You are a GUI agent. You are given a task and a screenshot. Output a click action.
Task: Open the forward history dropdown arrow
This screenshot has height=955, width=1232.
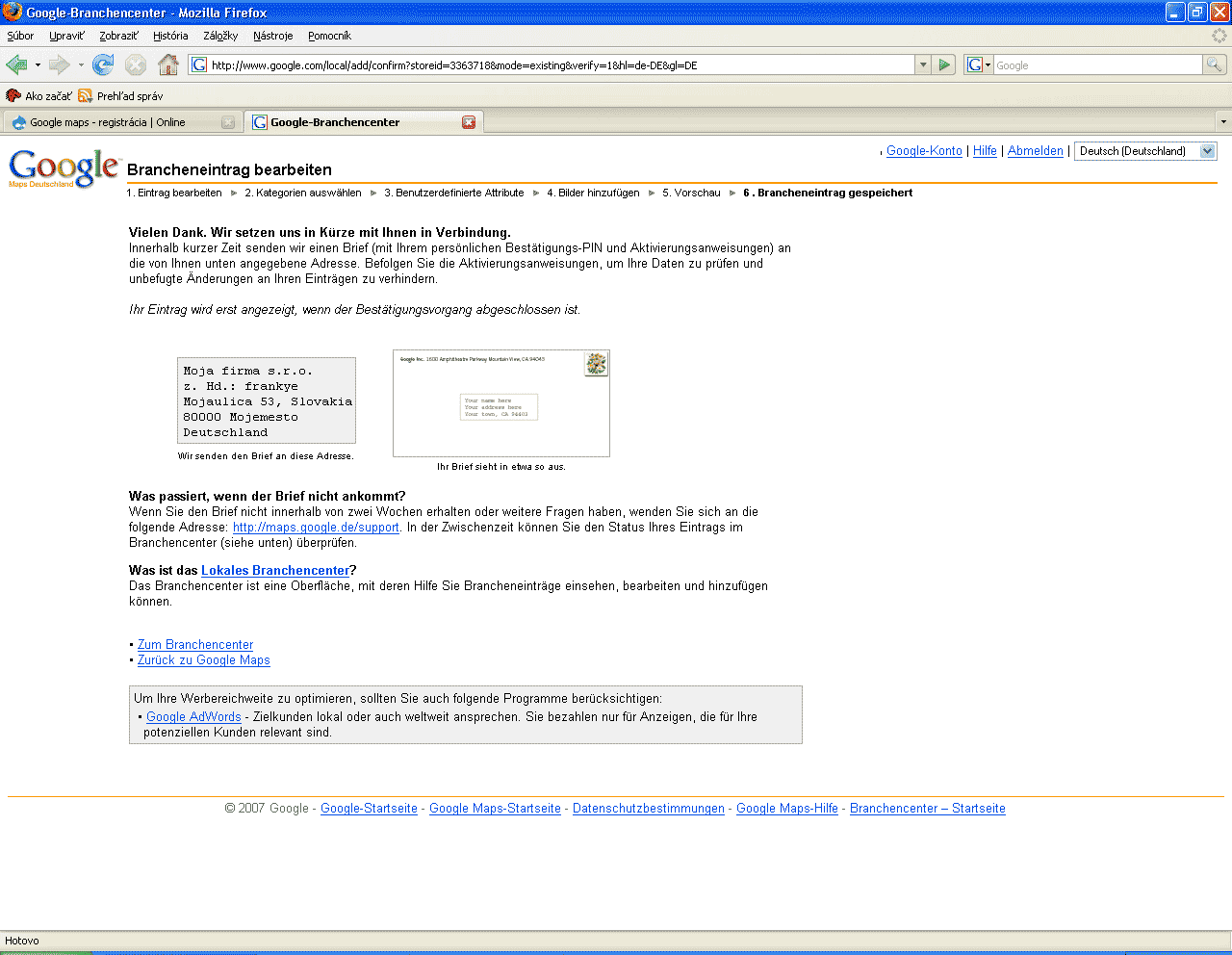click(81, 65)
